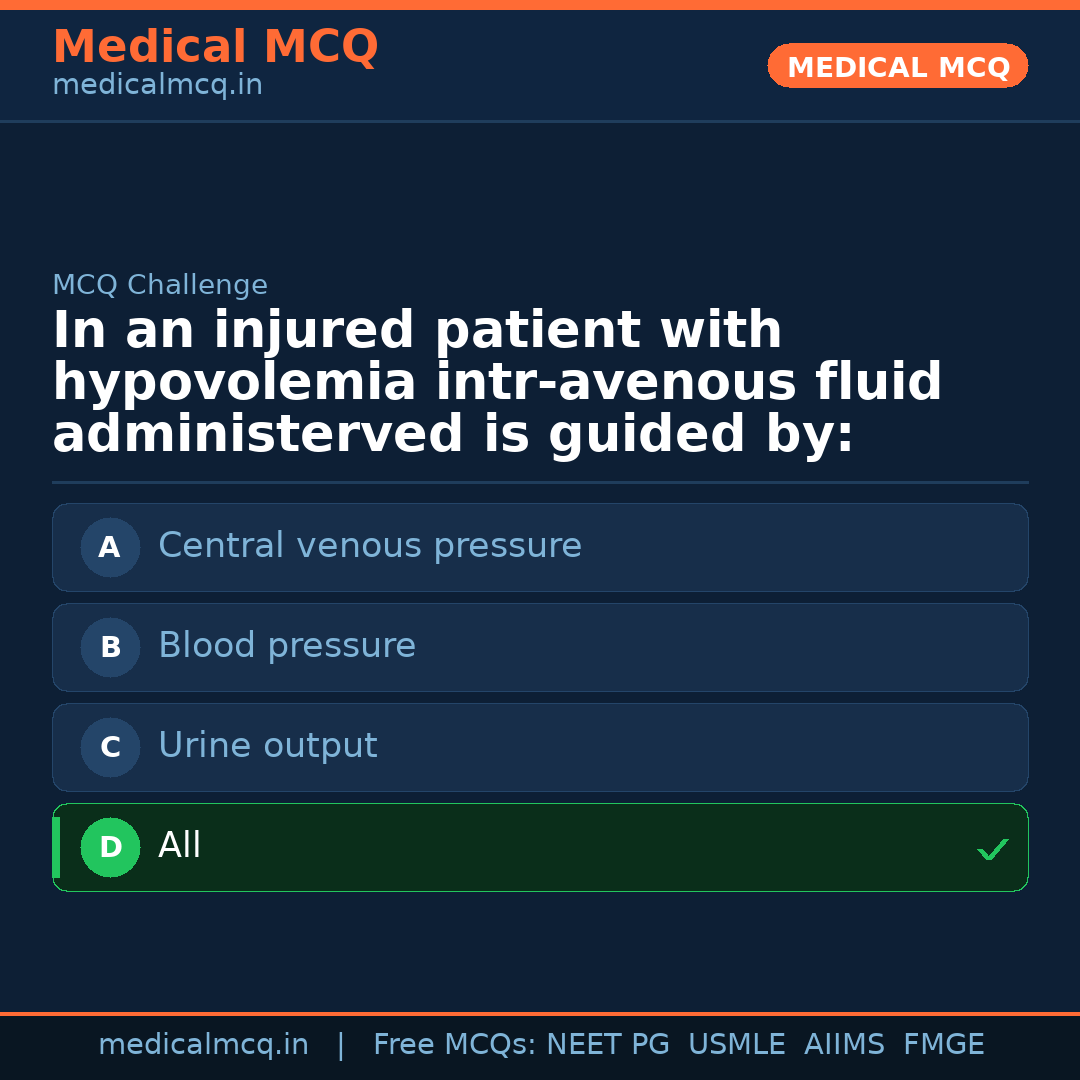Image resolution: width=1080 pixels, height=1080 pixels.
Task: Click the "MCQ Challenge" label
Action: [x=160, y=285]
